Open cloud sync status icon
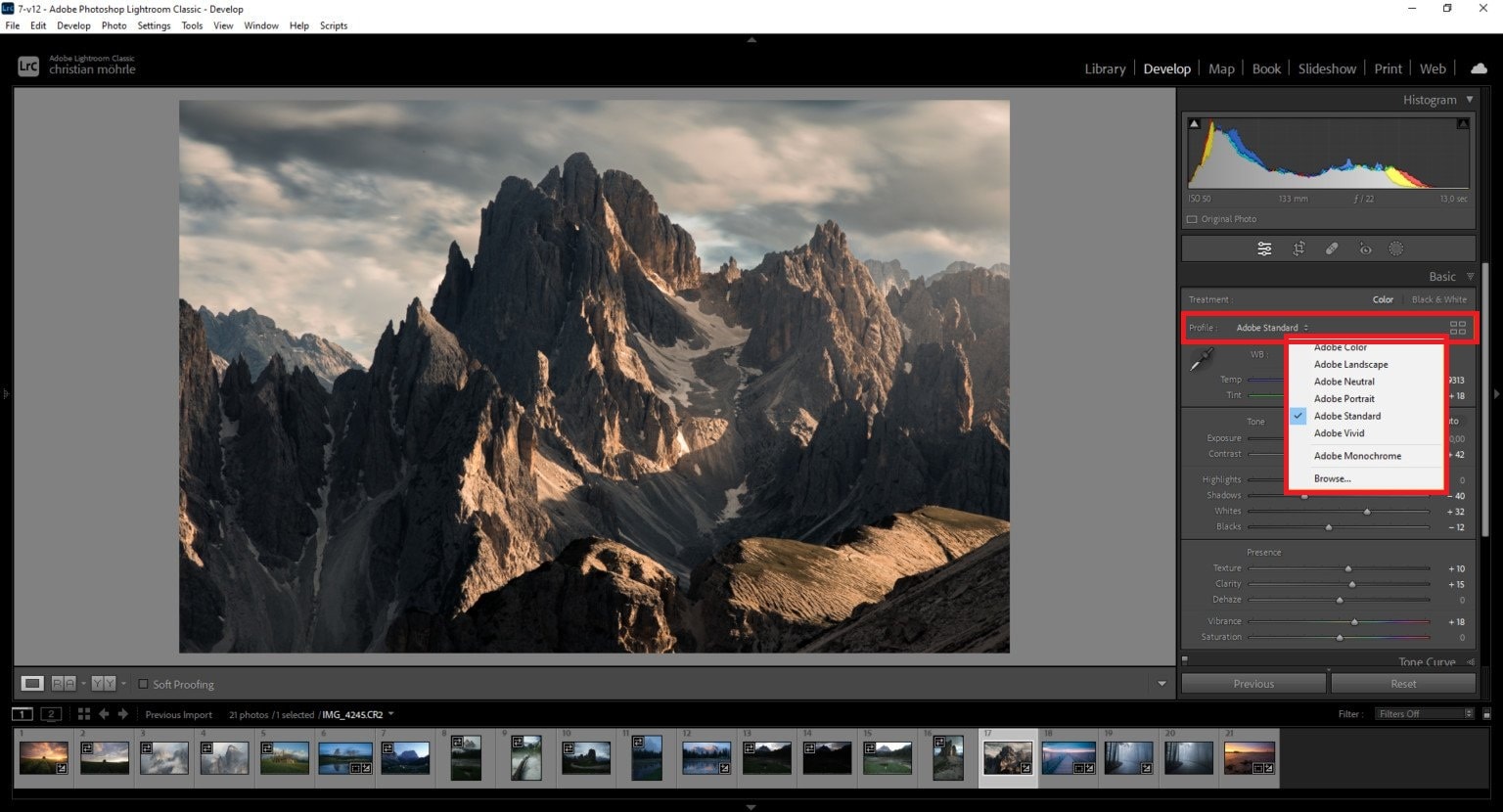This screenshot has height=812, width=1503. click(1479, 68)
